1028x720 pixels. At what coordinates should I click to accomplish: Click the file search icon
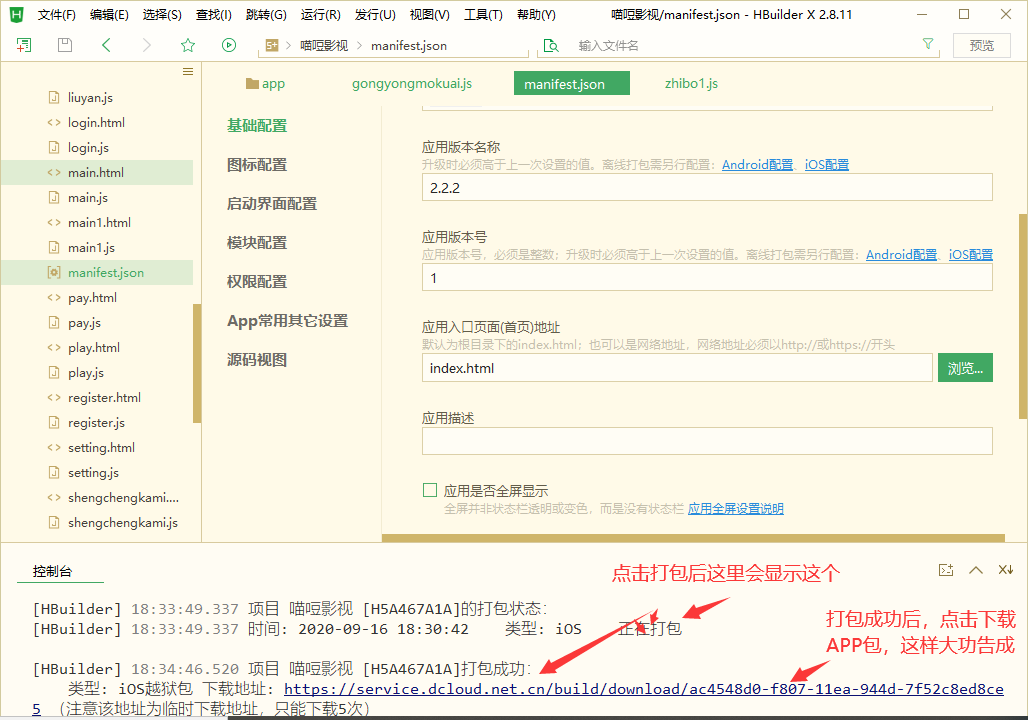[x=551, y=45]
